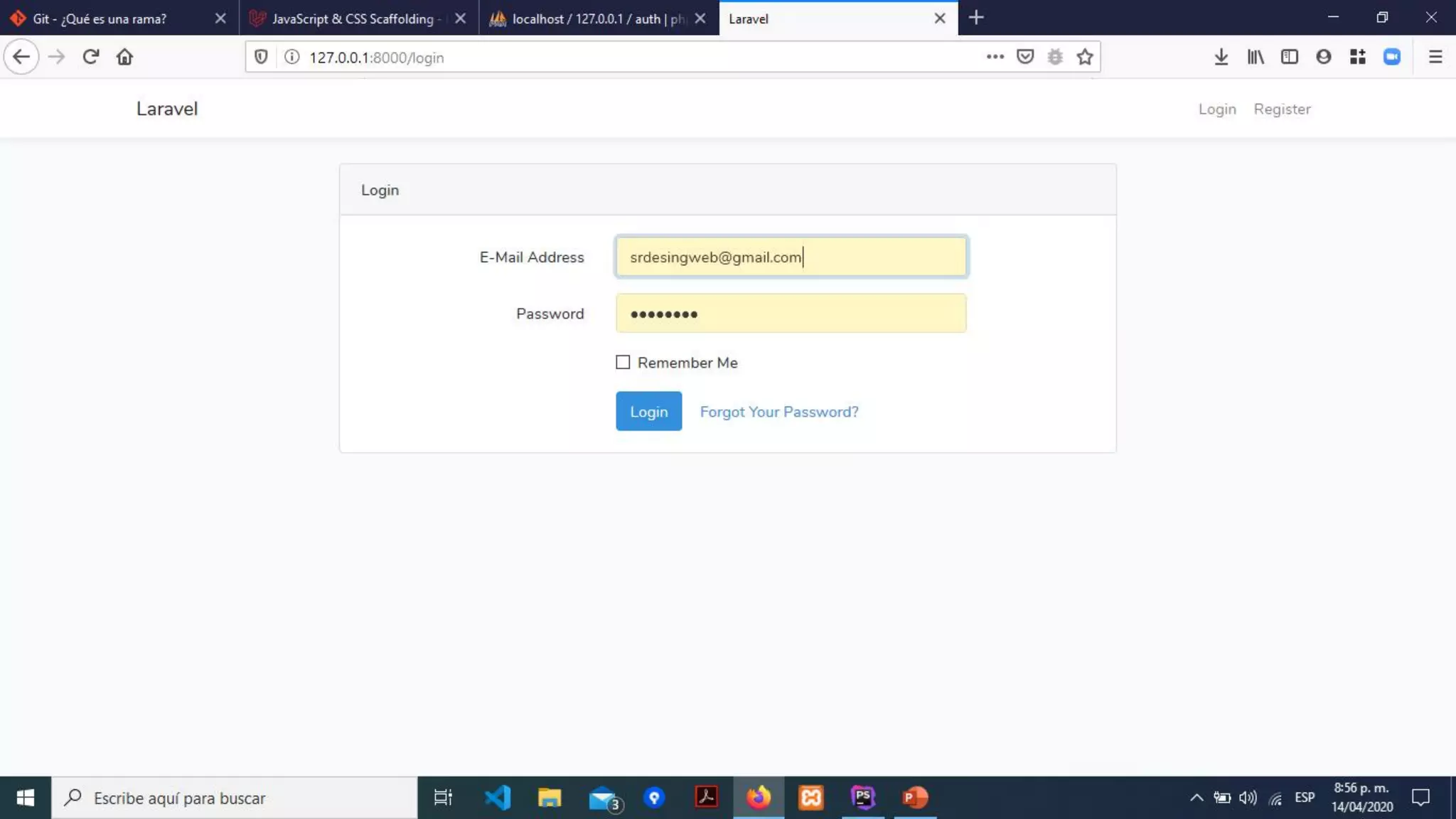Open the Firefox hamburger menu
1456x819 pixels.
1435,57
